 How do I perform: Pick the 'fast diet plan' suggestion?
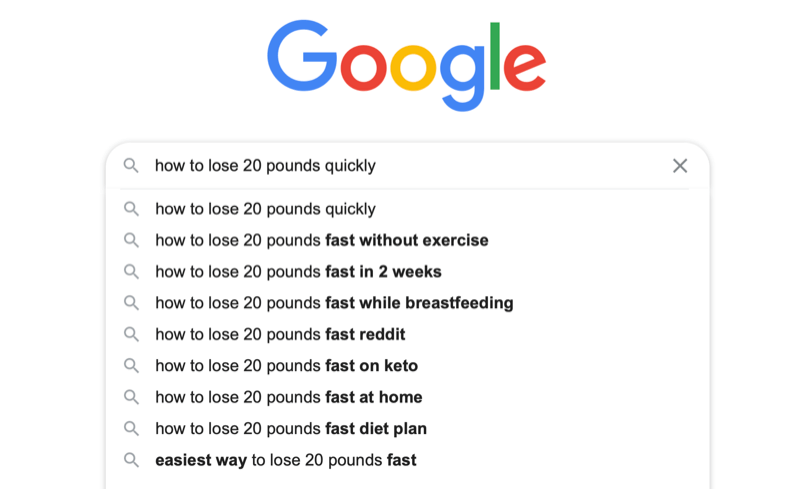407,429
